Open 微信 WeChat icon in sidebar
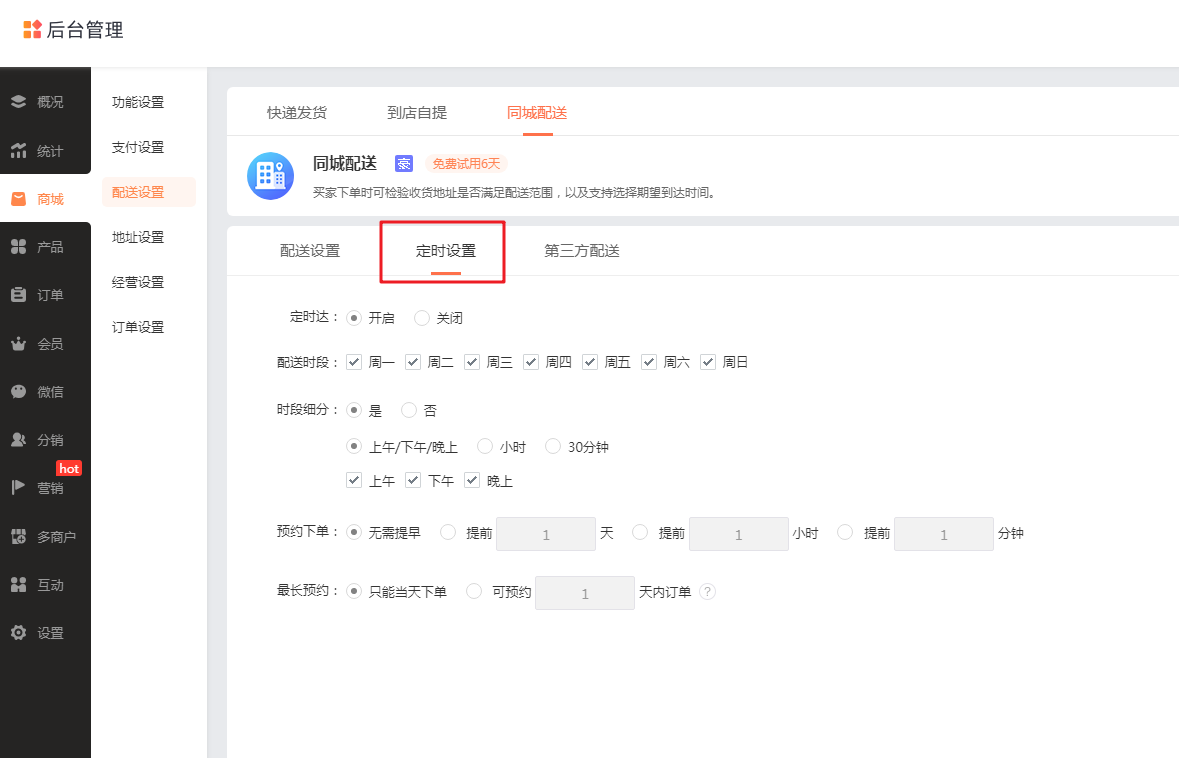1179x758 pixels. tap(19, 392)
